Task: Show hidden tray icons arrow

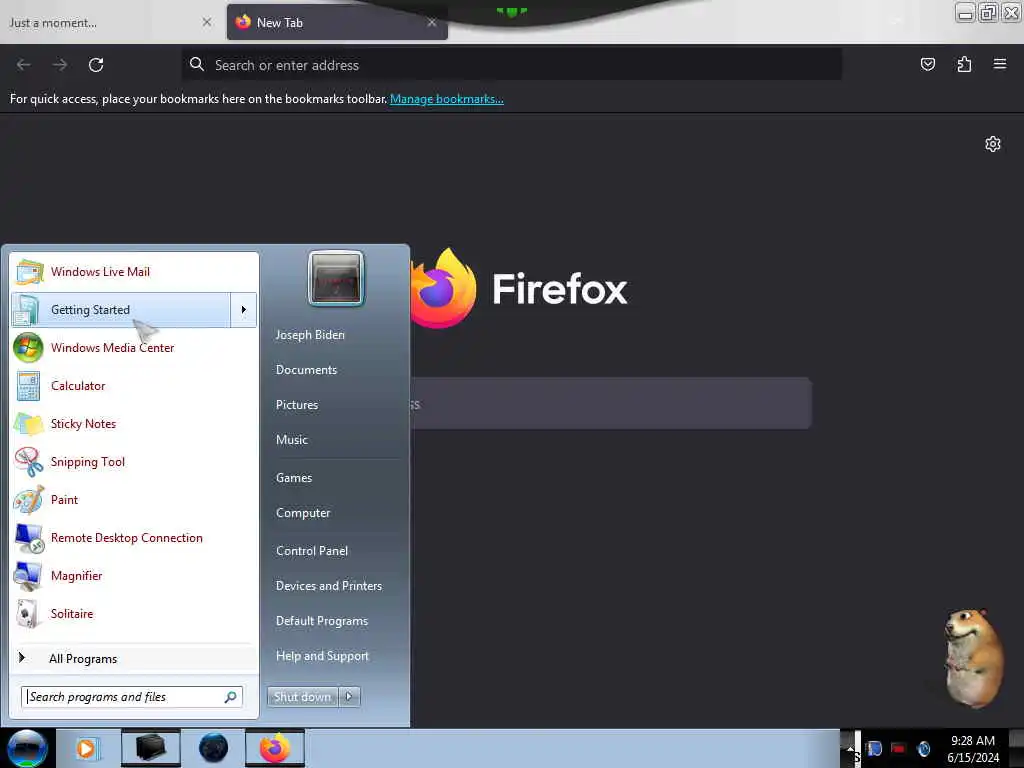Action: pyautogui.click(x=850, y=748)
